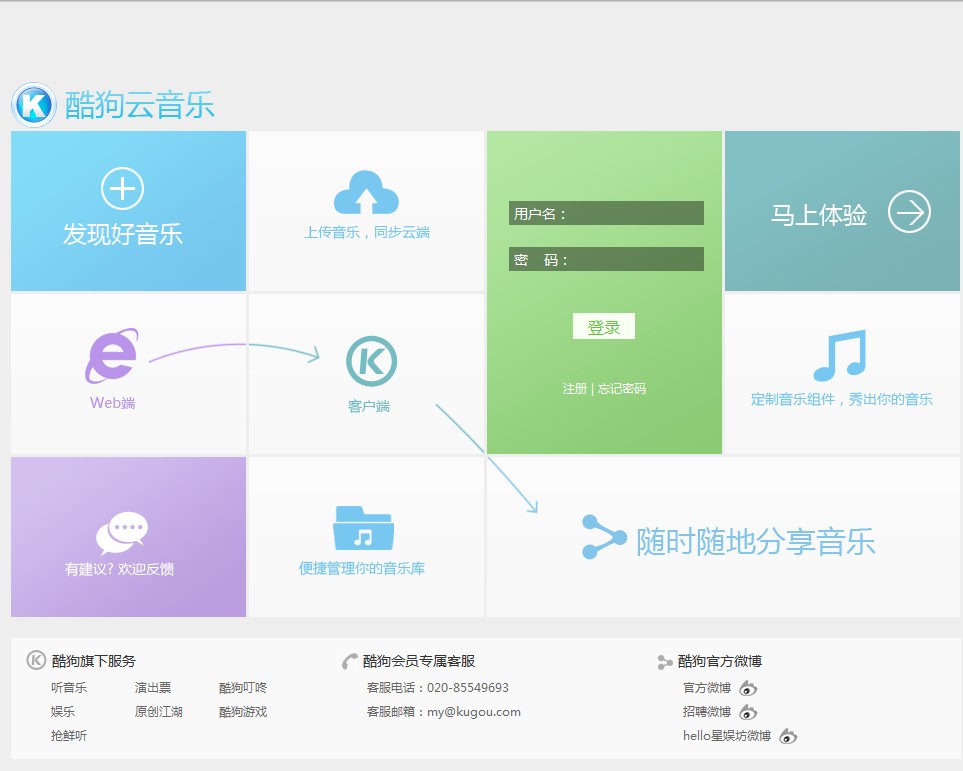Click 随时随地分享音乐 text
Screen dimensions: 963x771
click(x=755, y=541)
